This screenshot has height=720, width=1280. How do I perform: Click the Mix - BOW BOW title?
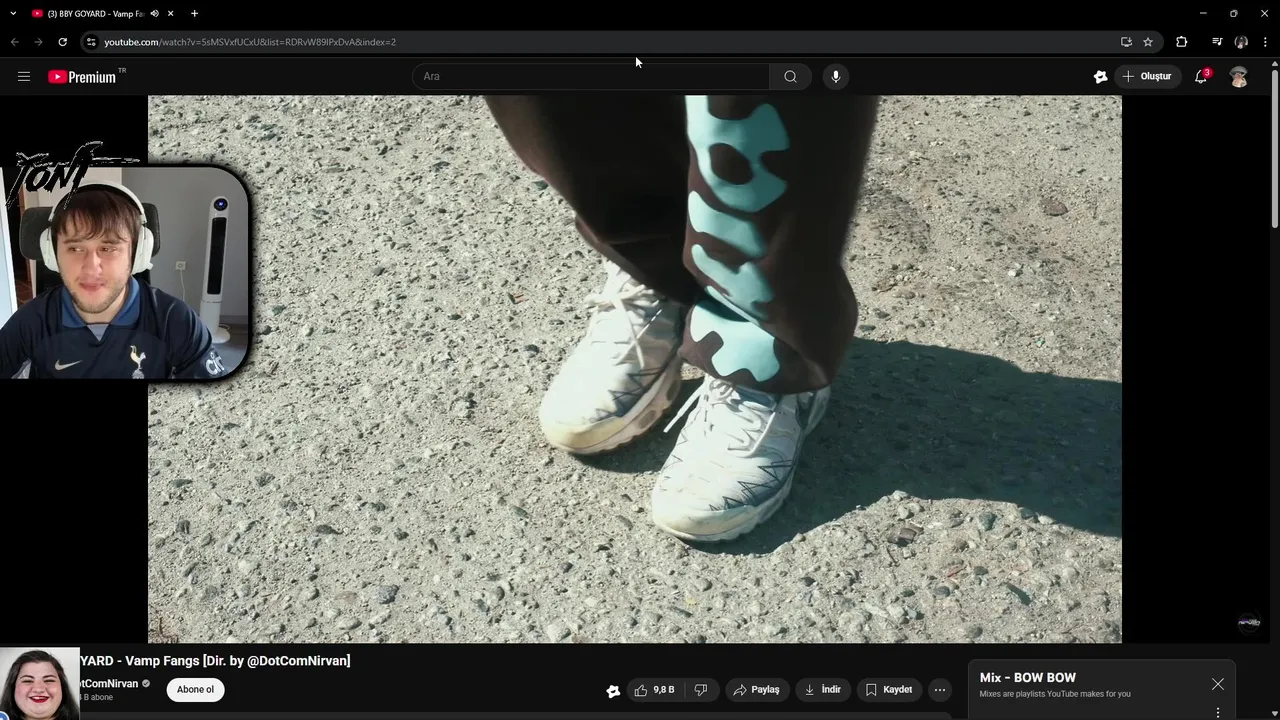pos(1028,678)
